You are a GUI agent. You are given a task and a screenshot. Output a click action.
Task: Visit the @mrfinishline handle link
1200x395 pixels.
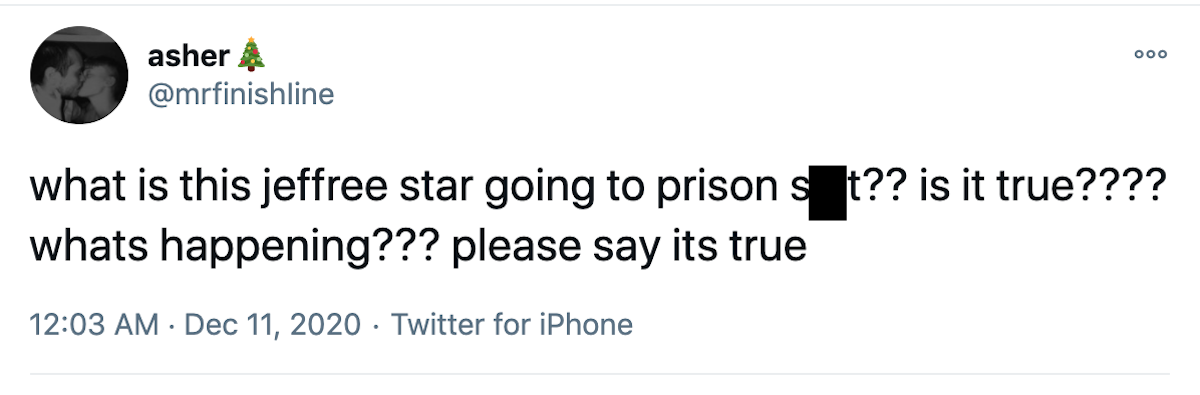coord(241,94)
